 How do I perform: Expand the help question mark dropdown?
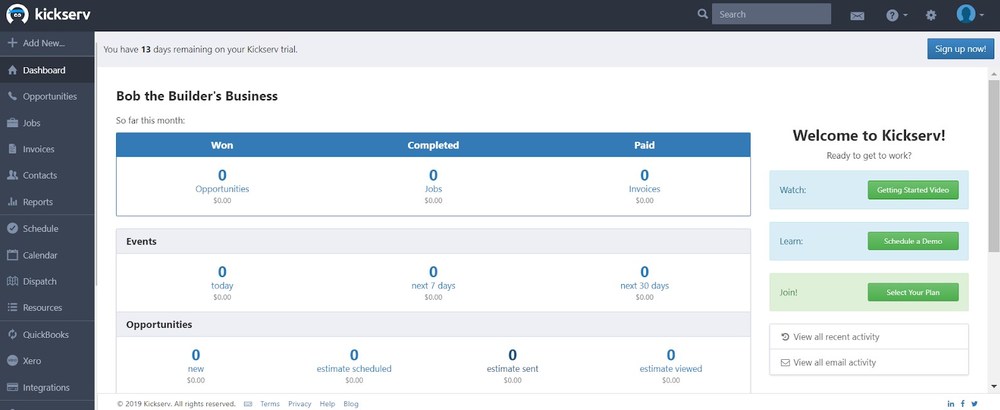pyautogui.click(x=896, y=15)
